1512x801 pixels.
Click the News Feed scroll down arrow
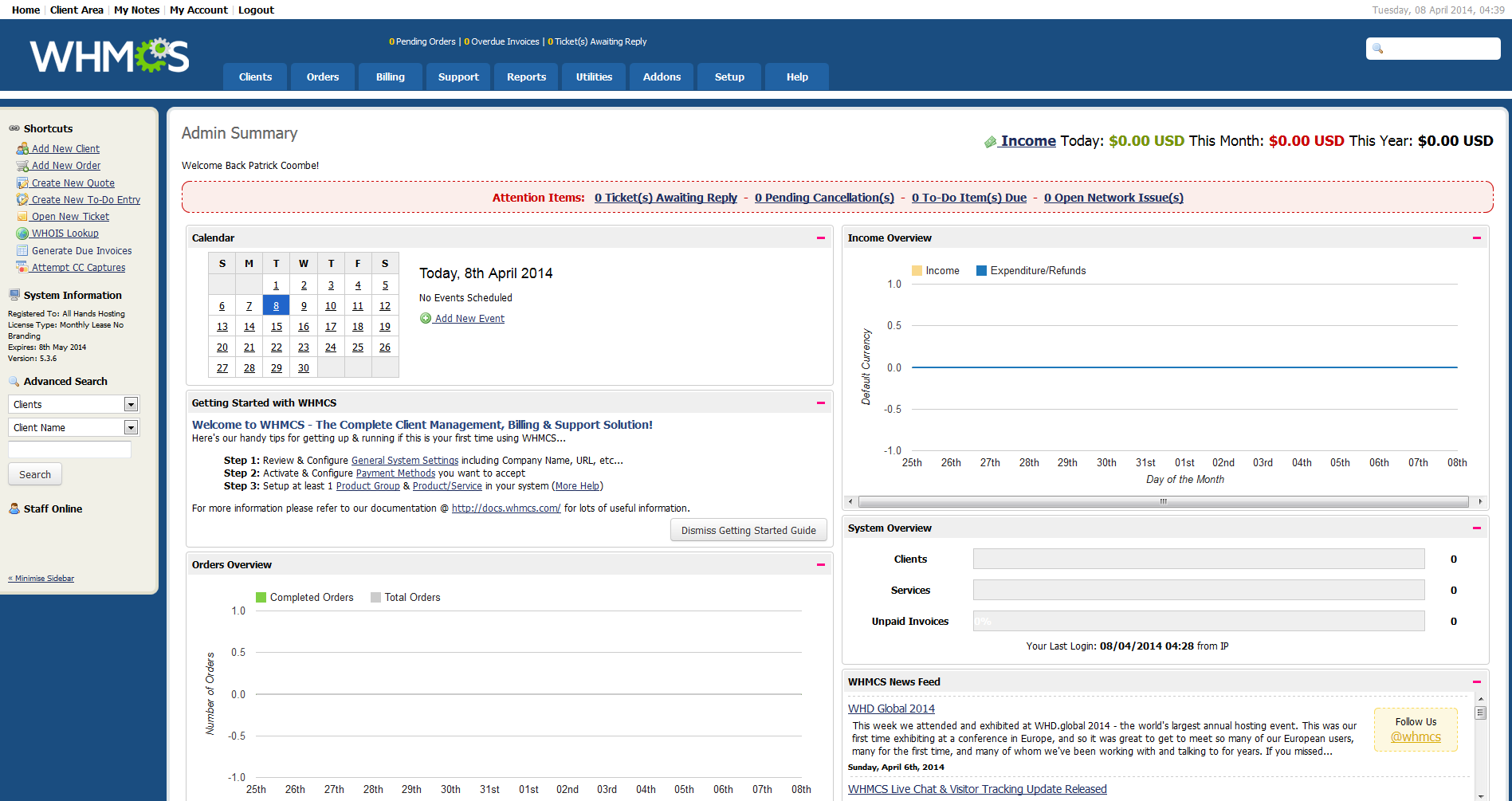tap(1481, 795)
